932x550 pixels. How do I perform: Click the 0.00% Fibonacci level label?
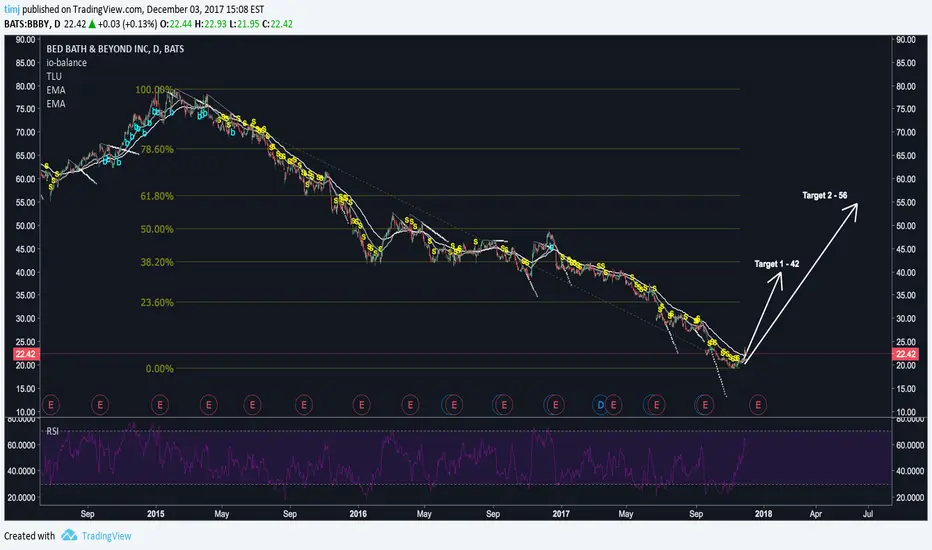160,369
